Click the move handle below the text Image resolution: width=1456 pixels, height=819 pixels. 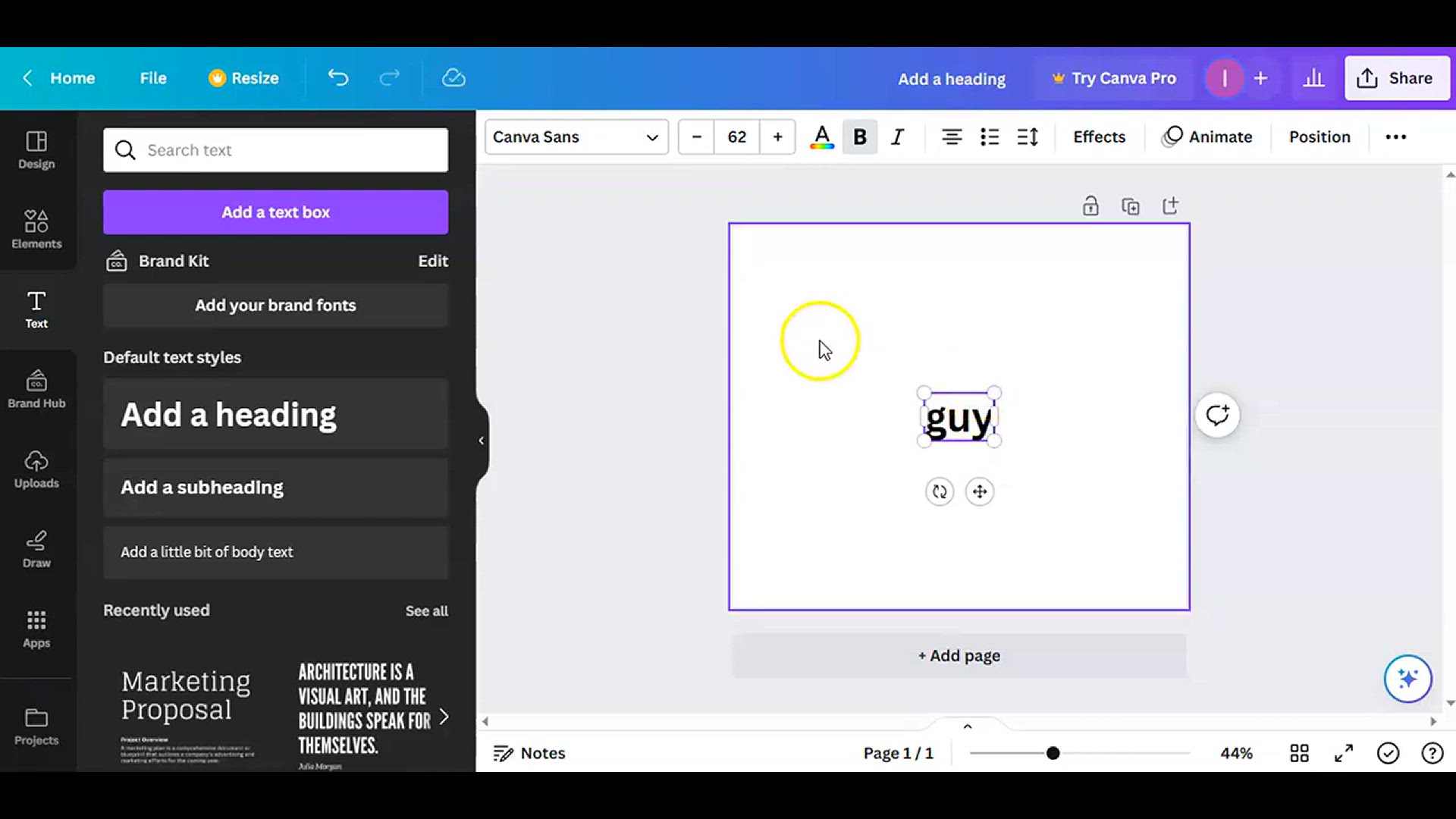980,491
